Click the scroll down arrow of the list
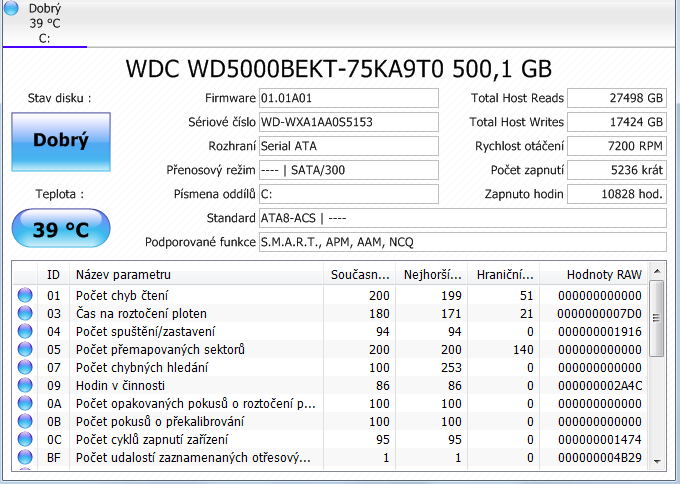The height and width of the screenshot is (484, 680). tap(656, 461)
